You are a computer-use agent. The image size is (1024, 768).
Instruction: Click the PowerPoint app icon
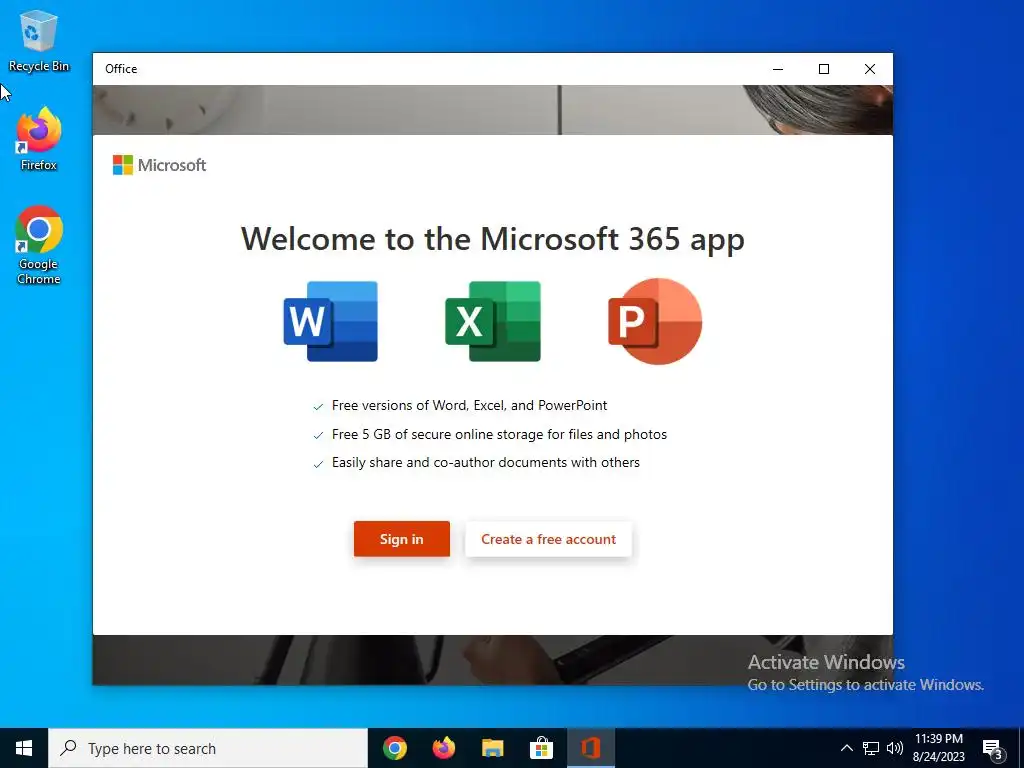(655, 321)
